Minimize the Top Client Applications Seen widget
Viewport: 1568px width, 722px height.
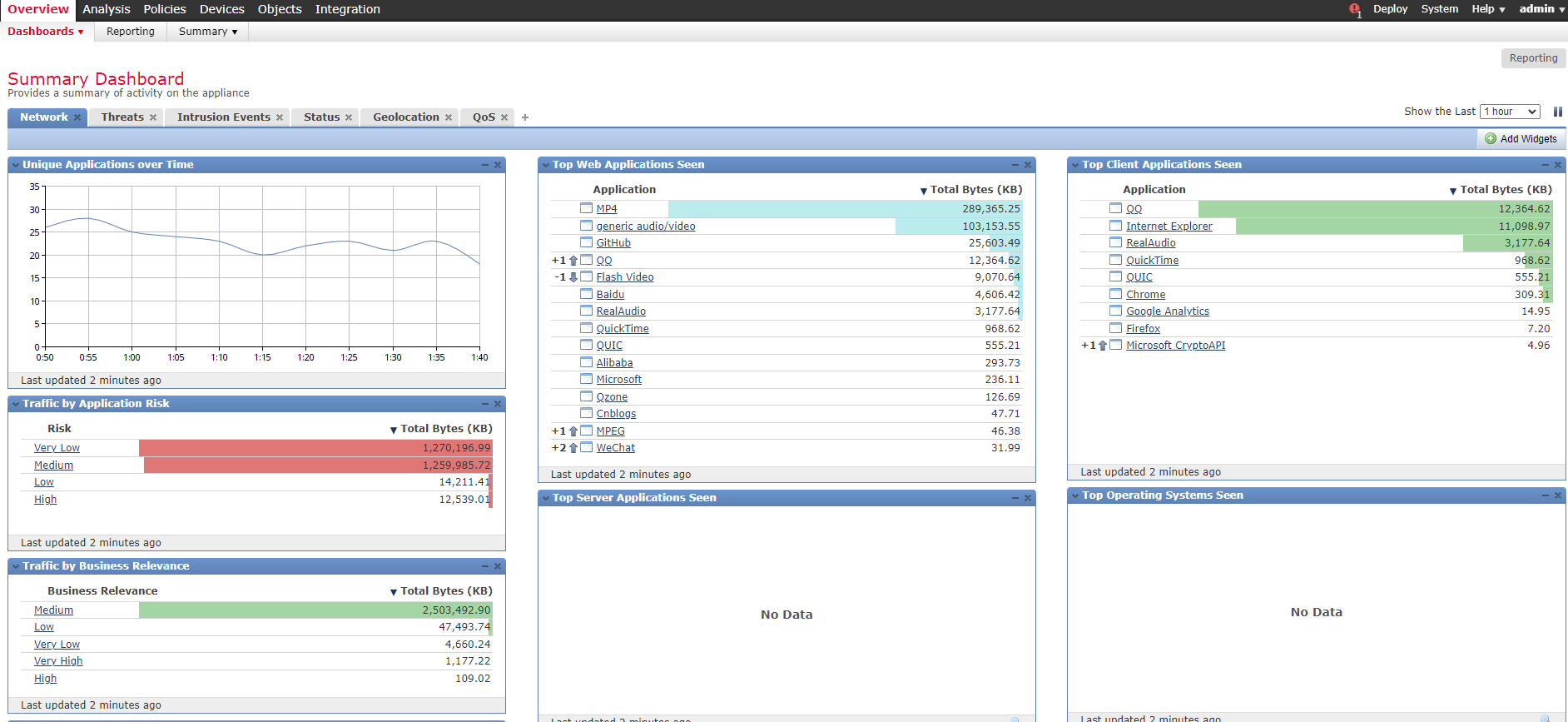point(1546,165)
